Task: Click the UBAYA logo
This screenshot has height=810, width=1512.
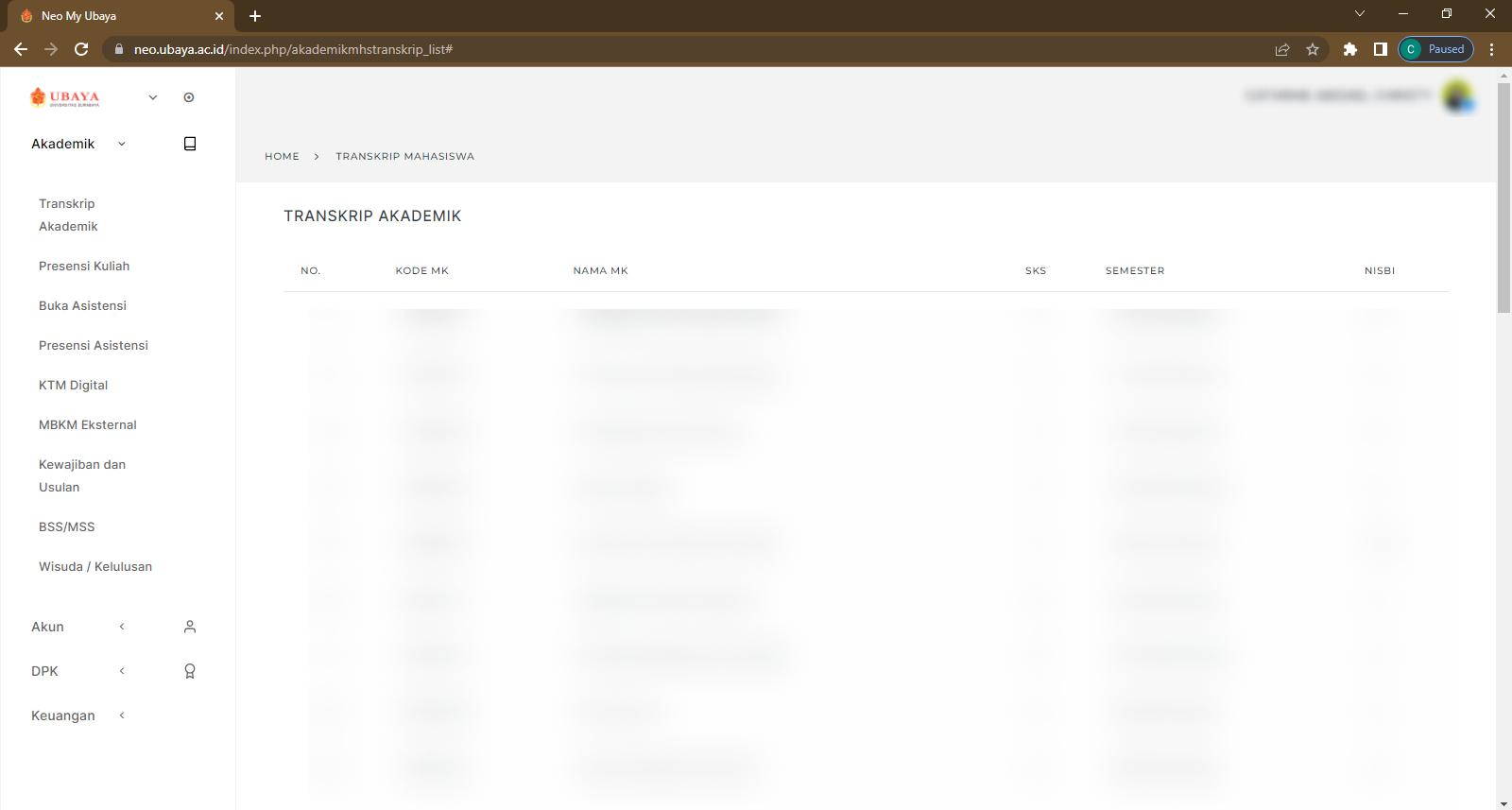Action: [x=64, y=97]
